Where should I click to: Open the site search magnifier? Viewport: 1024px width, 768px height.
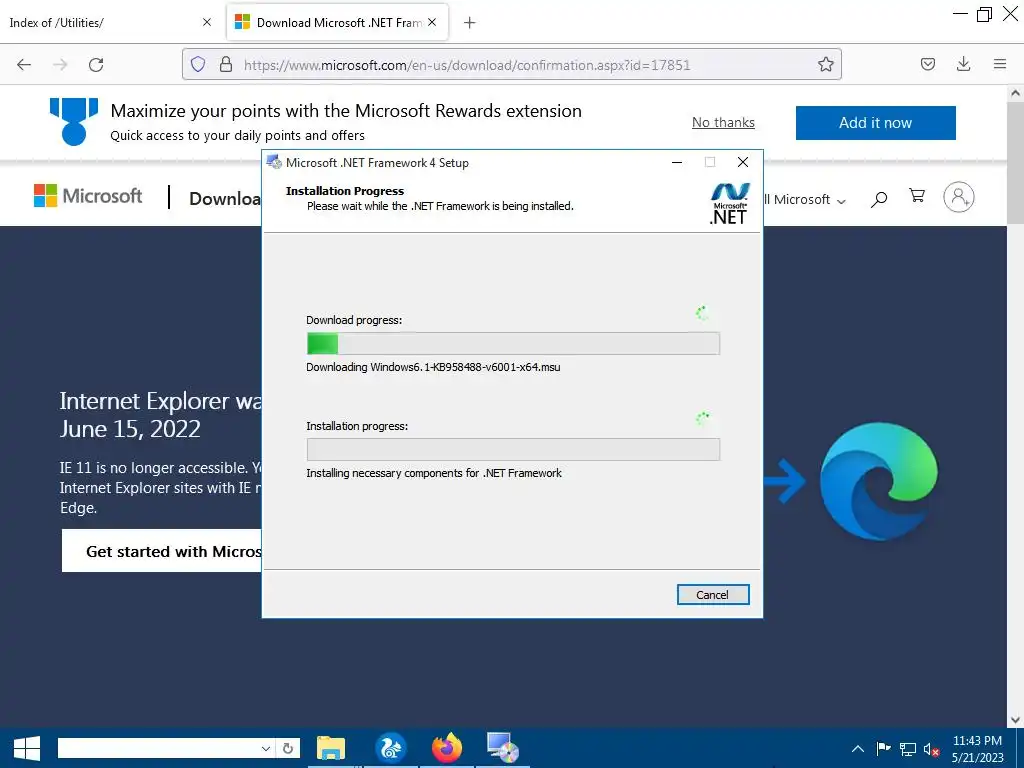pos(879,199)
